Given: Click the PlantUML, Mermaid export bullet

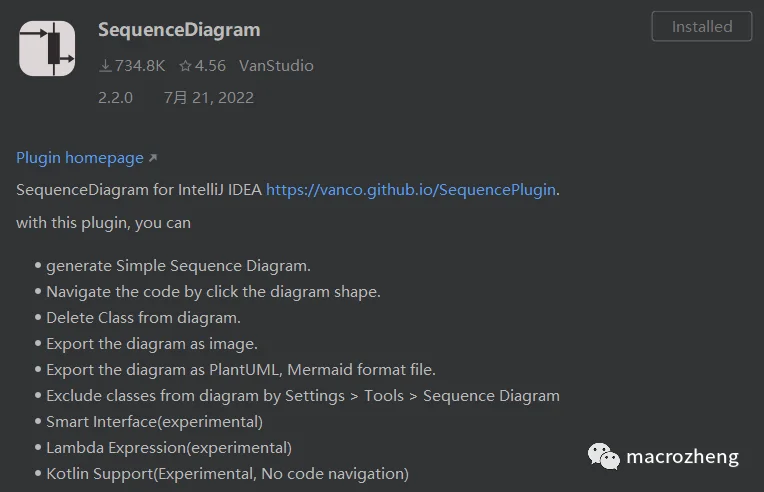Looking at the screenshot, I should [x=241, y=370].
